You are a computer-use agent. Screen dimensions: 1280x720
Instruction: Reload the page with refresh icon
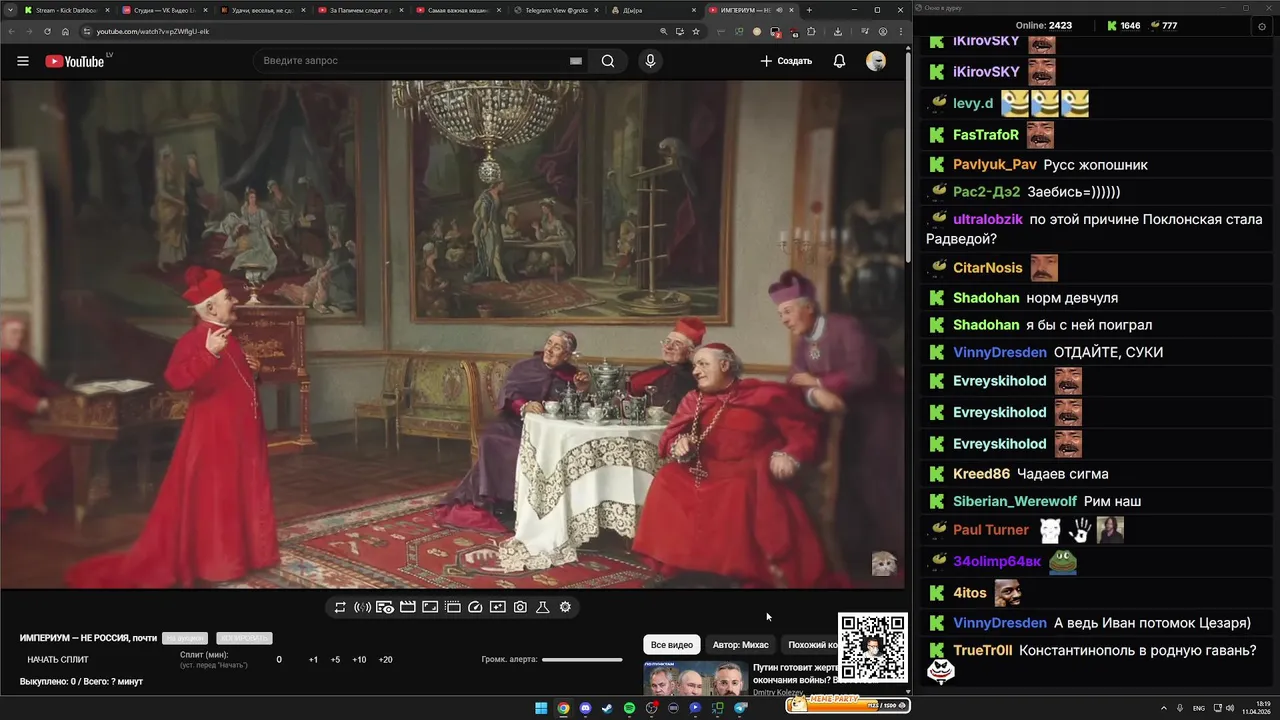[x=47, y=31]
